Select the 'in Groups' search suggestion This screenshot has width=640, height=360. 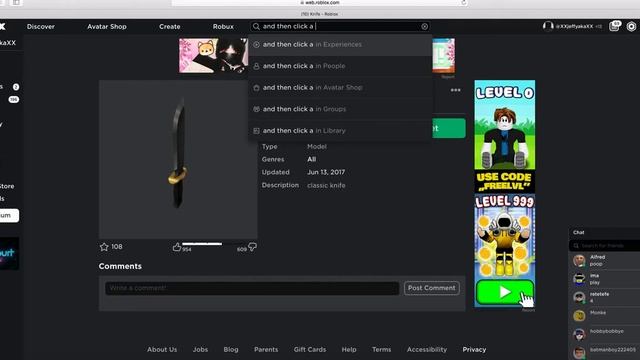point(340,109)
